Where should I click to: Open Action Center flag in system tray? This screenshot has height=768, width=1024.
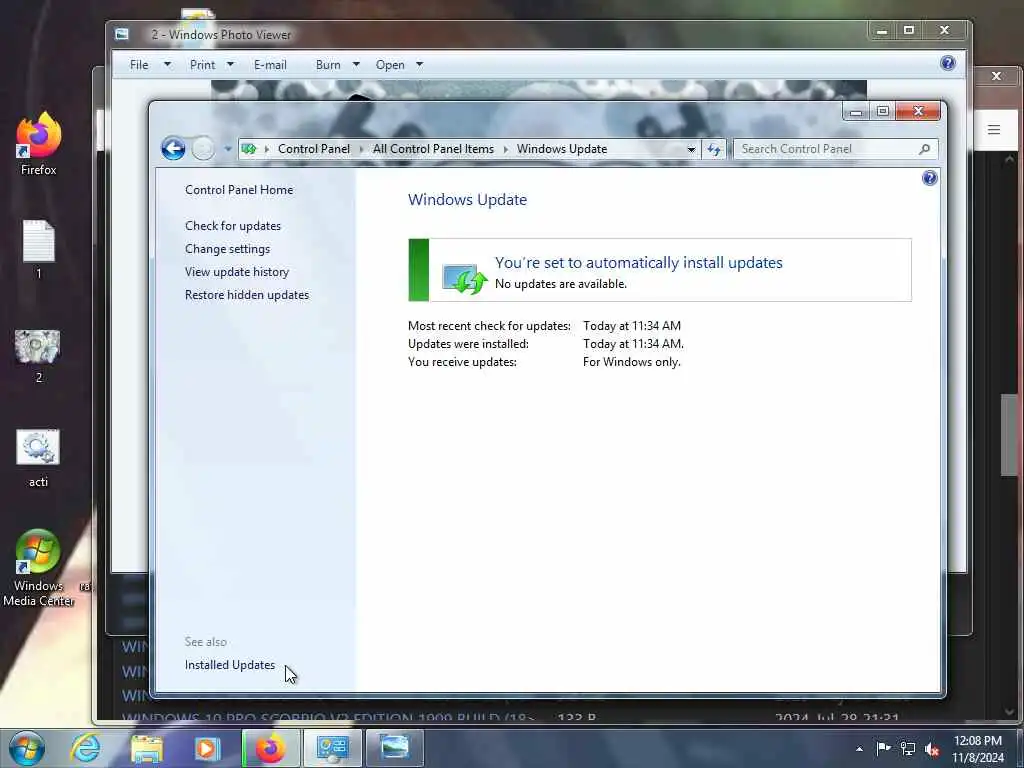[x=884, y=748]
